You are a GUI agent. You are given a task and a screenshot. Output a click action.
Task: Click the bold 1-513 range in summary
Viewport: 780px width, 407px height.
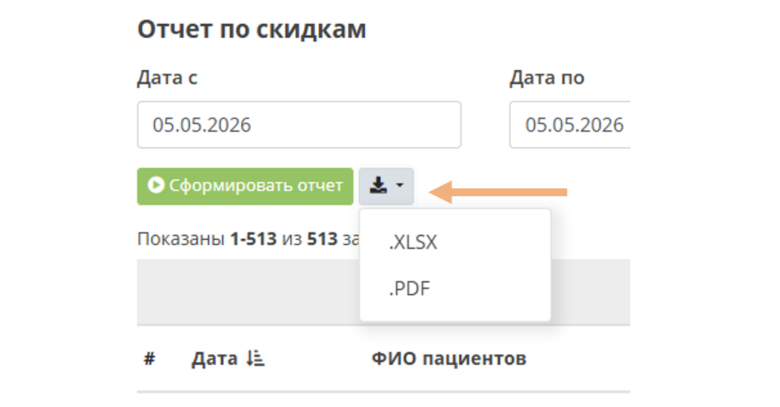[x=253, y=239]
